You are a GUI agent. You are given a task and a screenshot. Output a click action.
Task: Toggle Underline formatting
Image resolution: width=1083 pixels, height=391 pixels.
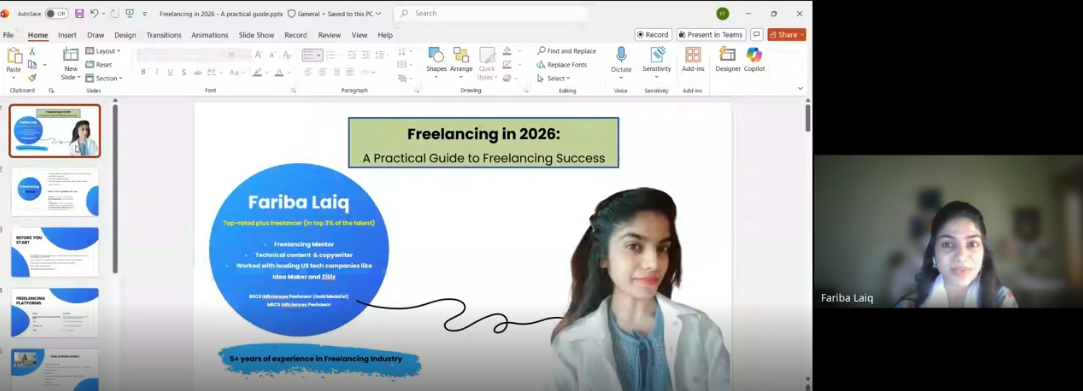point(170,72)
